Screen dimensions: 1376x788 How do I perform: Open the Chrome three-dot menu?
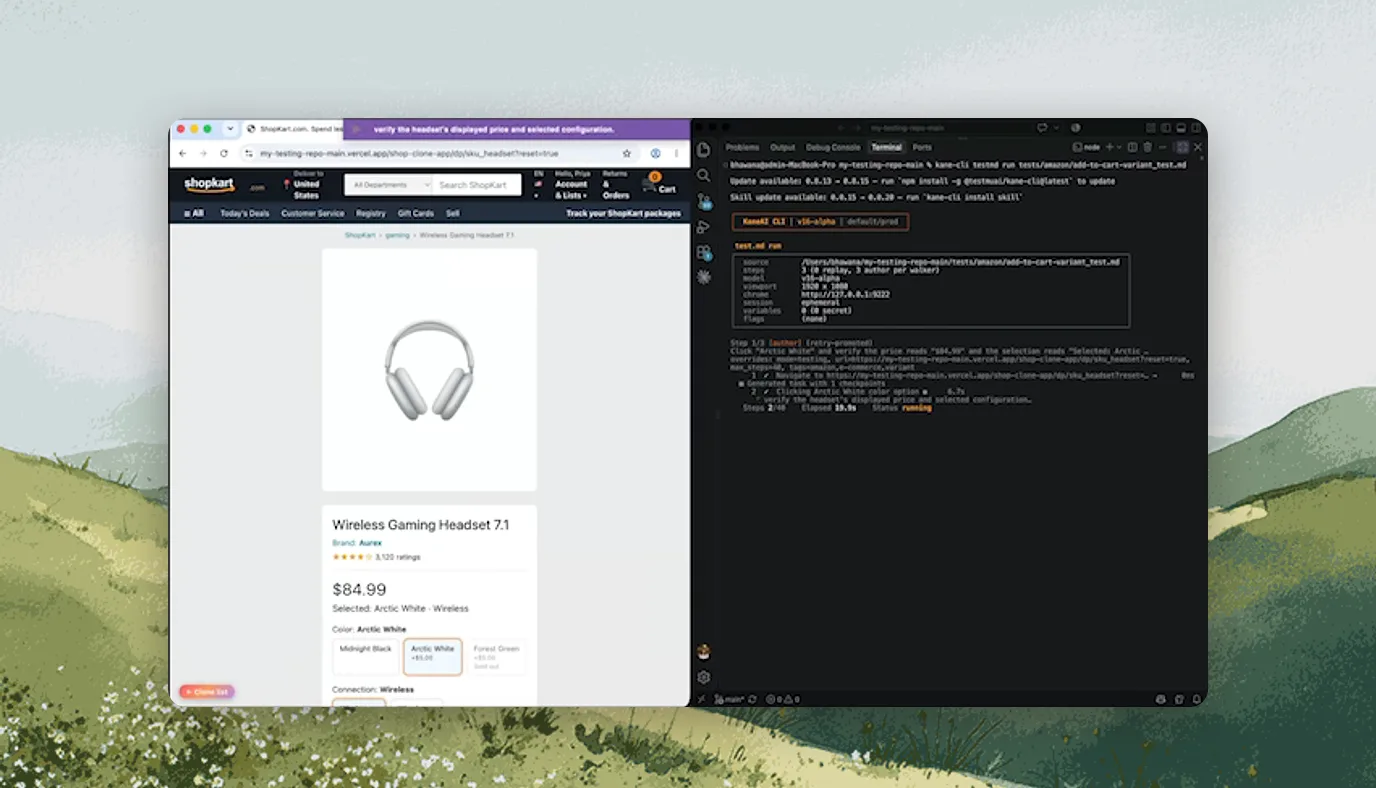point(677,154)
